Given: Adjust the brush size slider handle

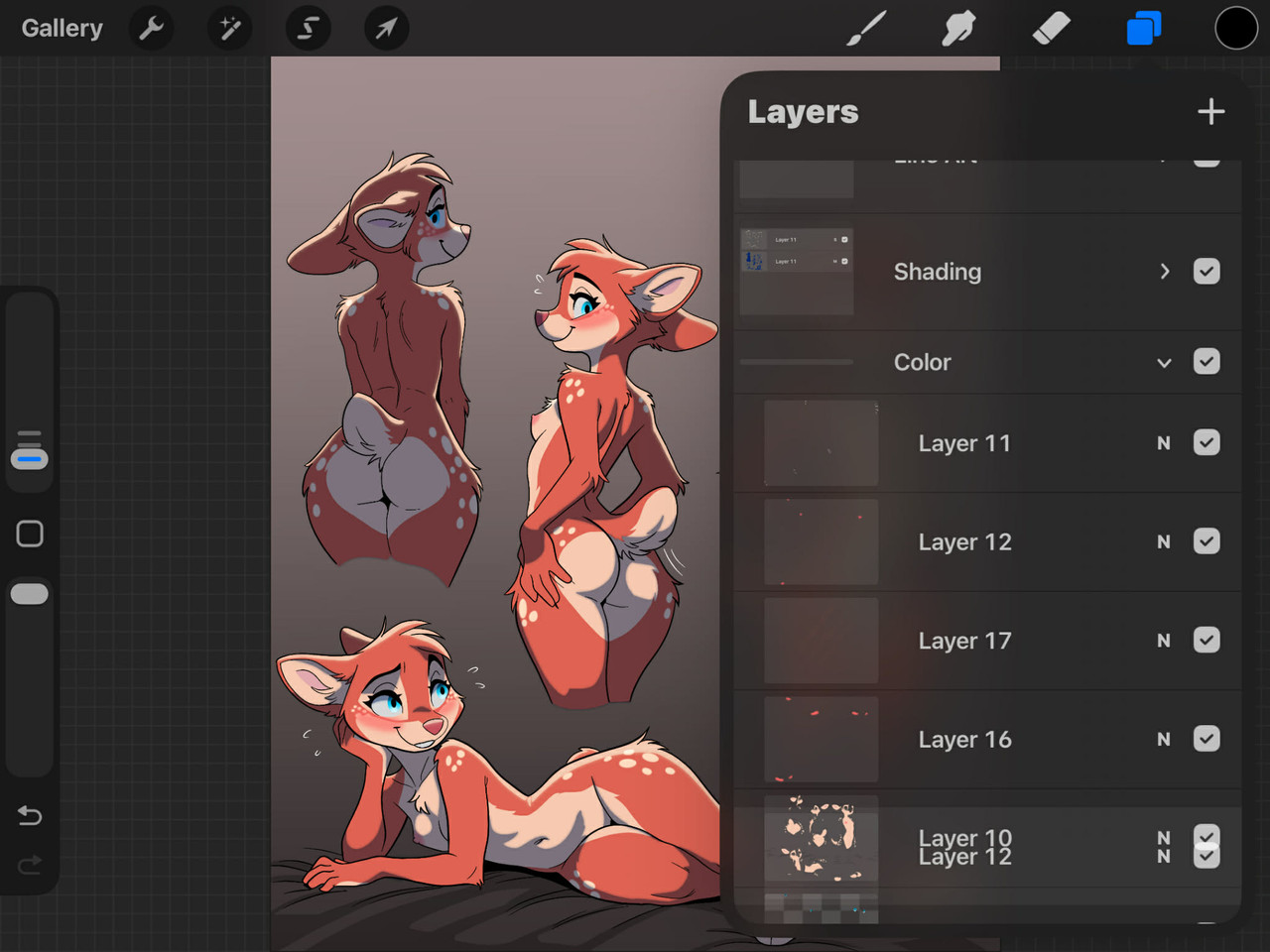Looking at the screenshot, I should pos(30,459).
